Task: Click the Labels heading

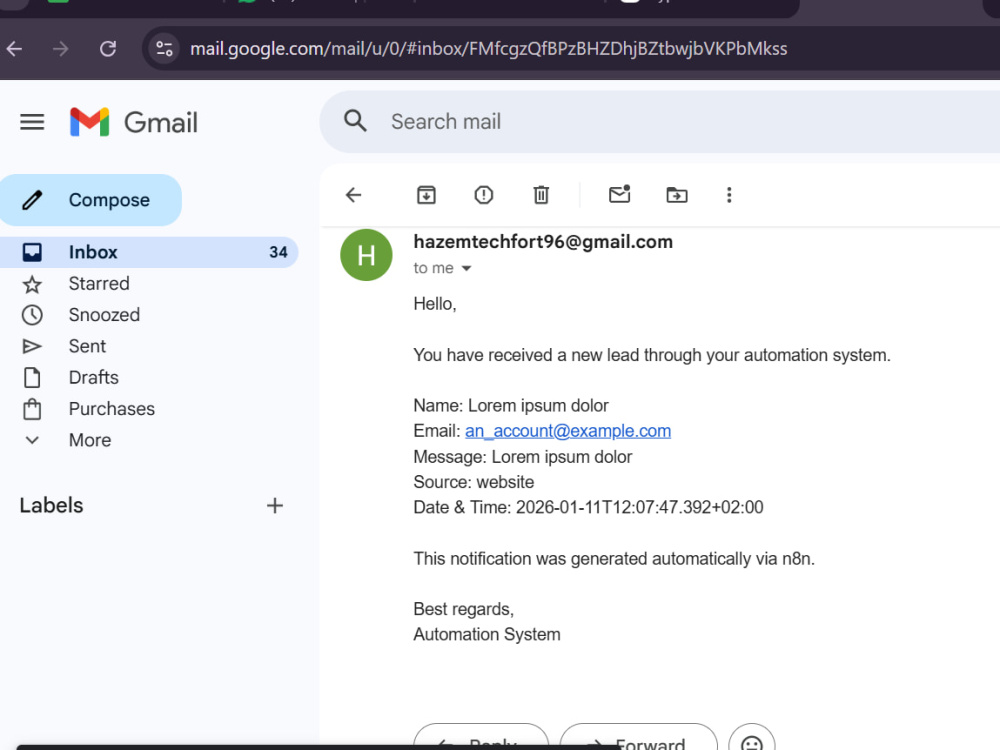Action: tap(51, 506)
